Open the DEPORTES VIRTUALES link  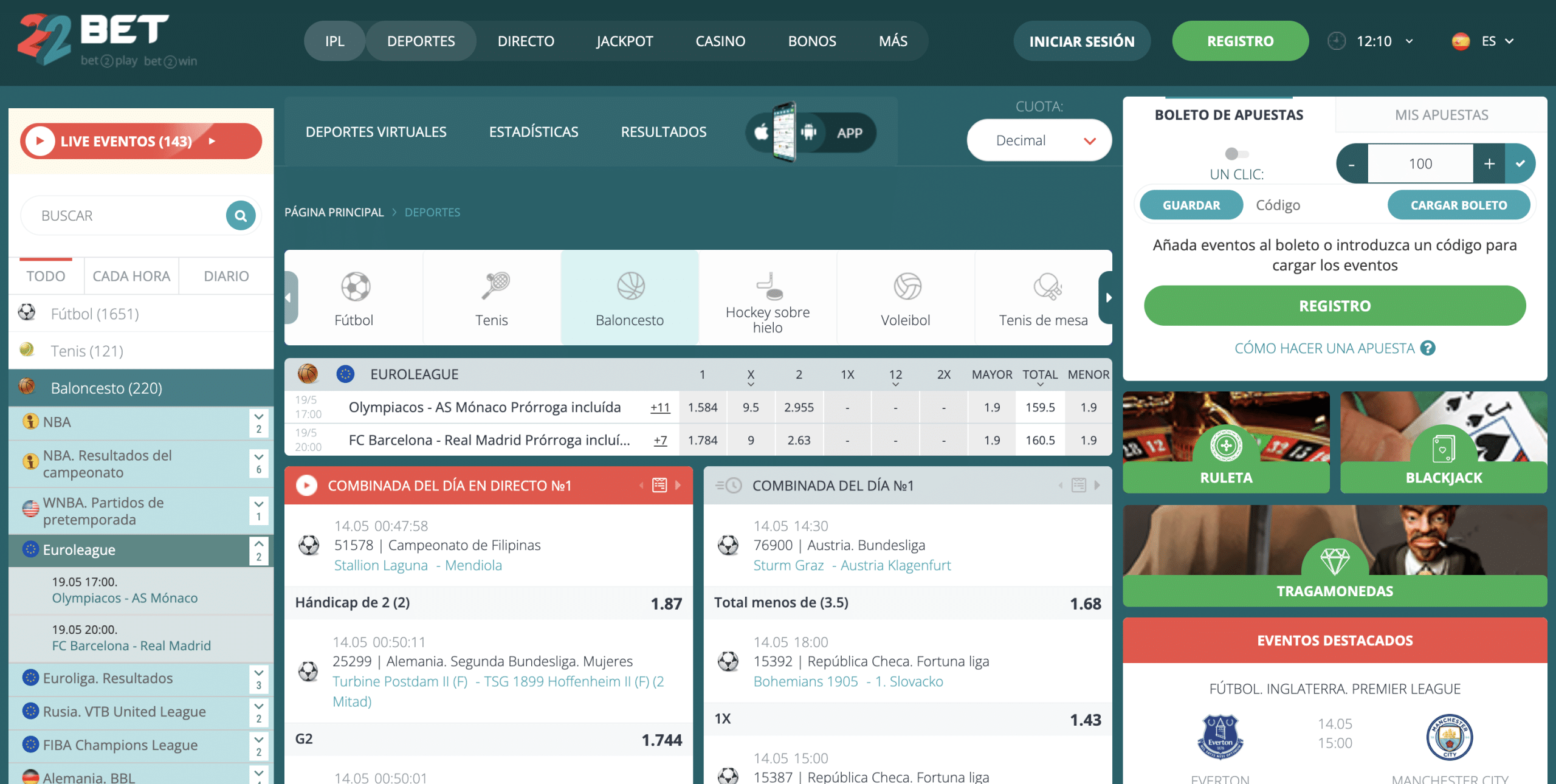tap(376, 132)
